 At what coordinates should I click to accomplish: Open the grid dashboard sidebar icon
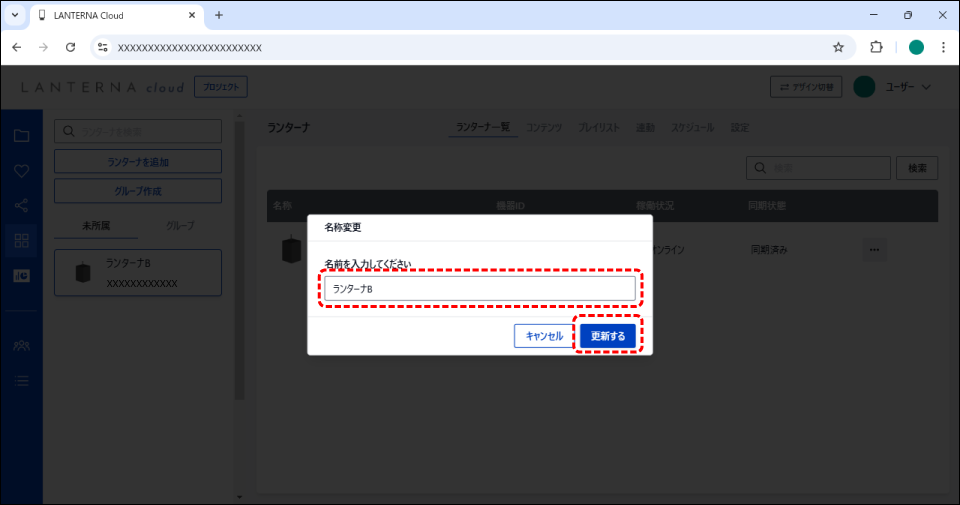(x=21, y=240)
